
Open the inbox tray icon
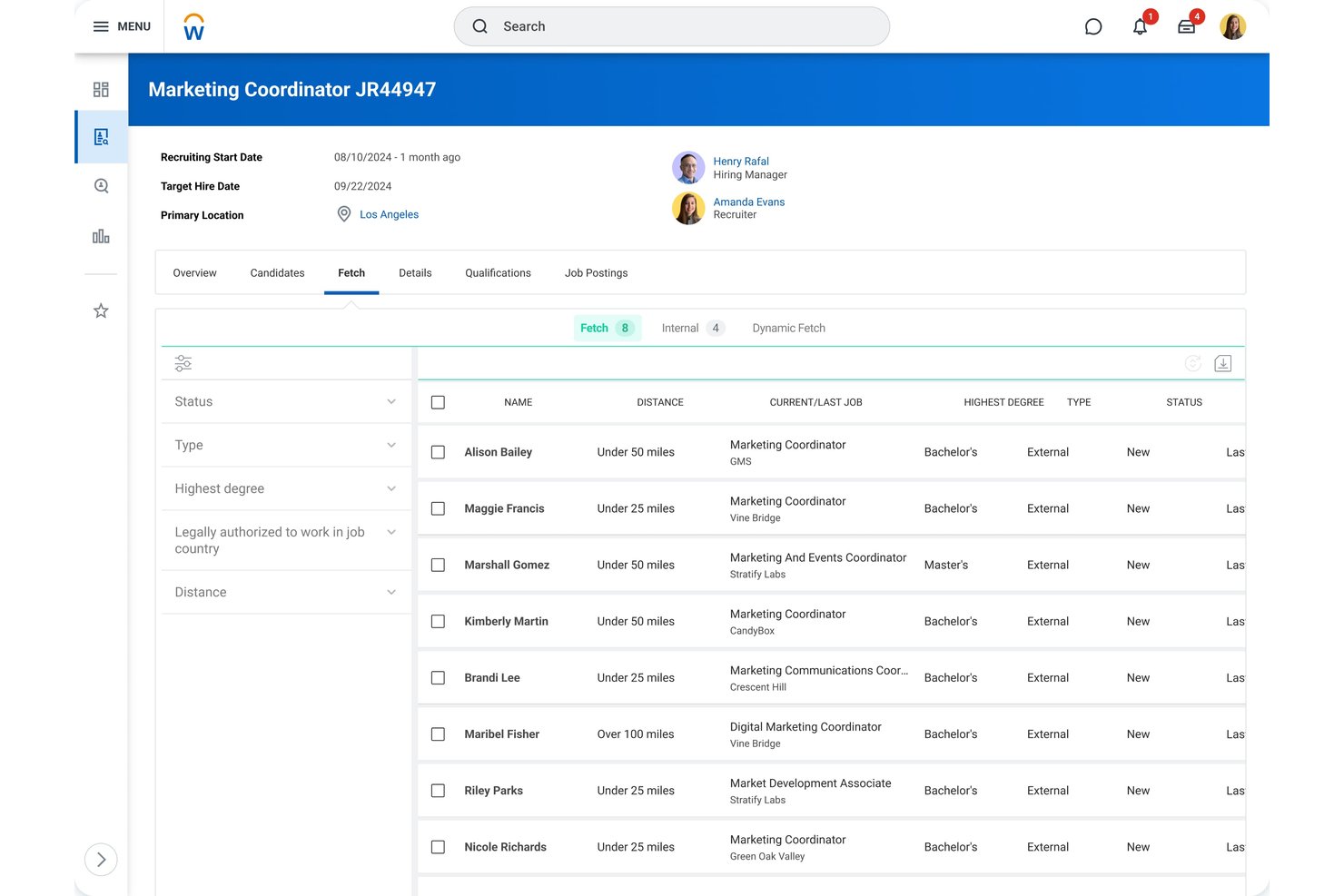point(1186,26)
